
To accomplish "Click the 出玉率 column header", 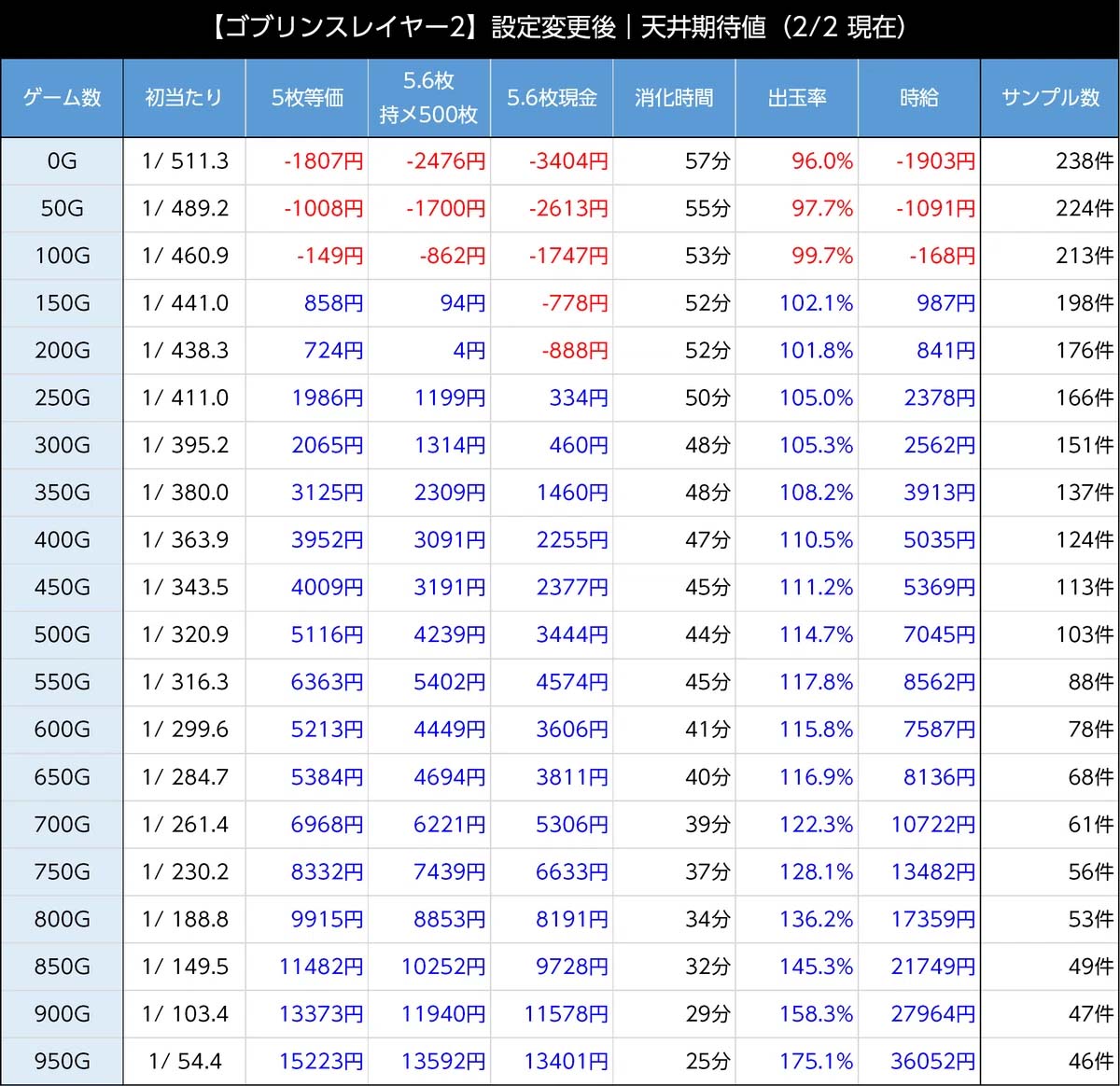I will (796, 98).
